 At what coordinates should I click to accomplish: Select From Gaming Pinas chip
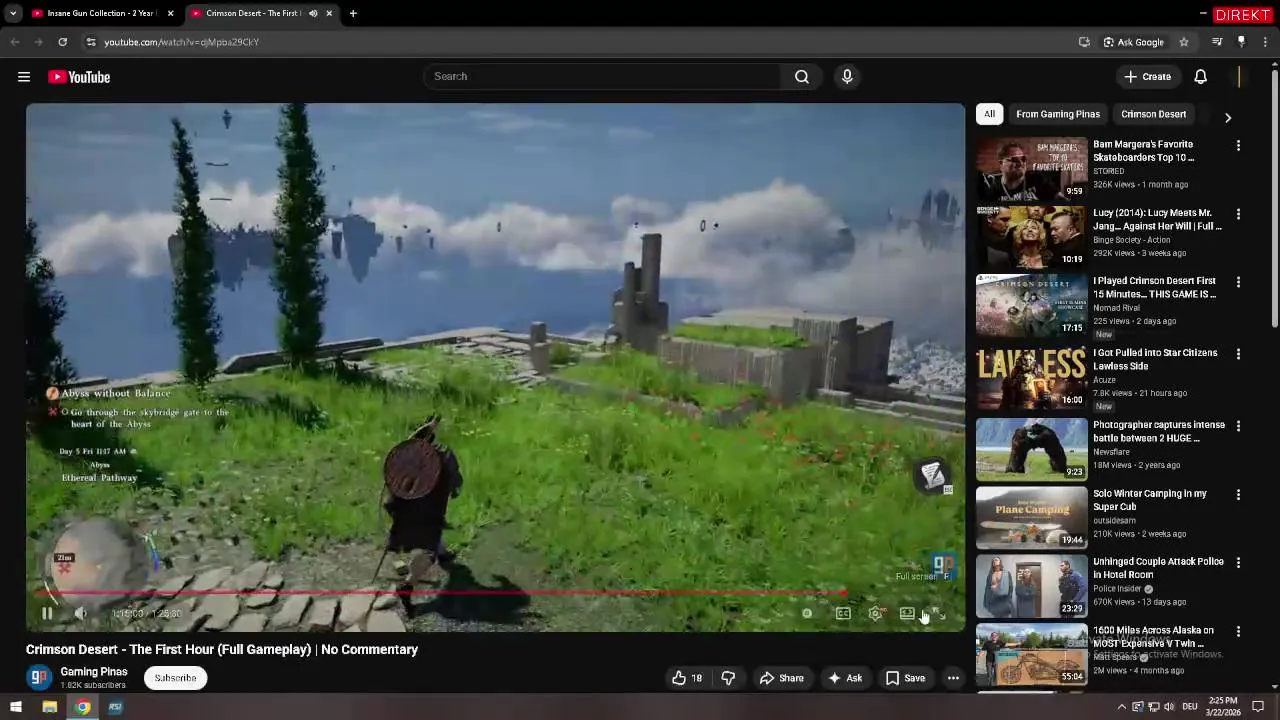pos(1058,114)
